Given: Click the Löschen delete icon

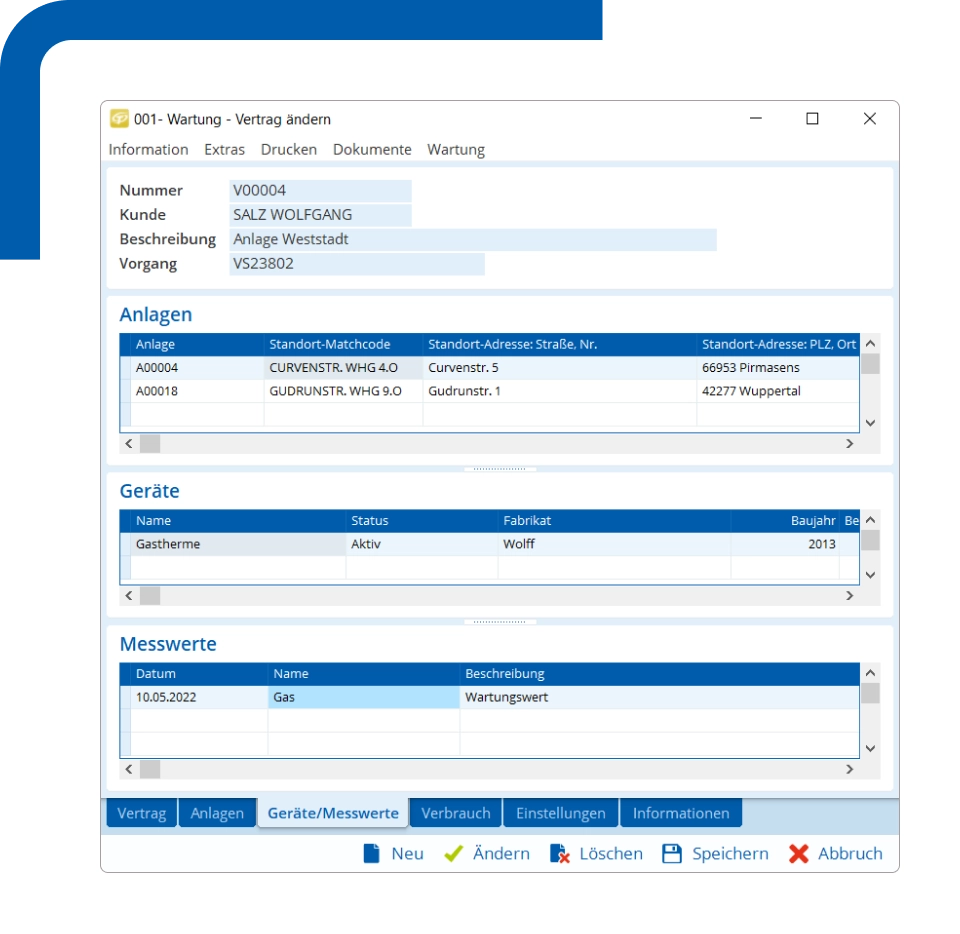Looking at the screenshot, I should pyautogui.click(x=560, y=854).
